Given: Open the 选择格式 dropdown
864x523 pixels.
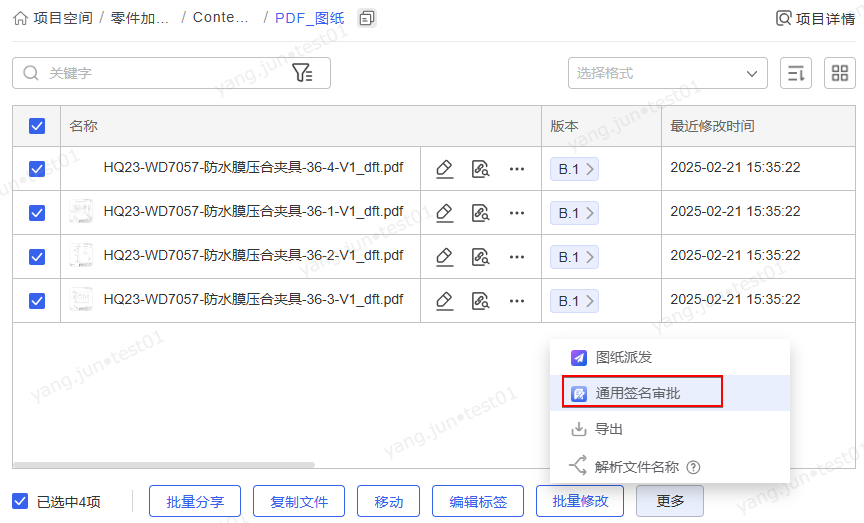Looking at the screenshot, I should point(667,73).
